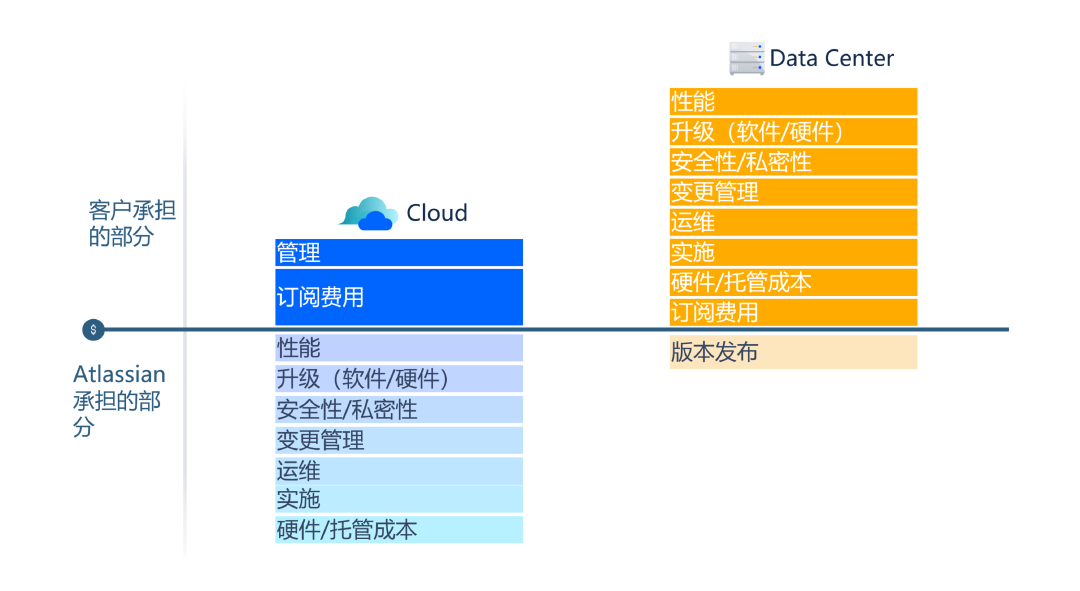Select the blue 管理 block under Cloud
This screenshot has width=1080, height=591.
click(399, 253)
